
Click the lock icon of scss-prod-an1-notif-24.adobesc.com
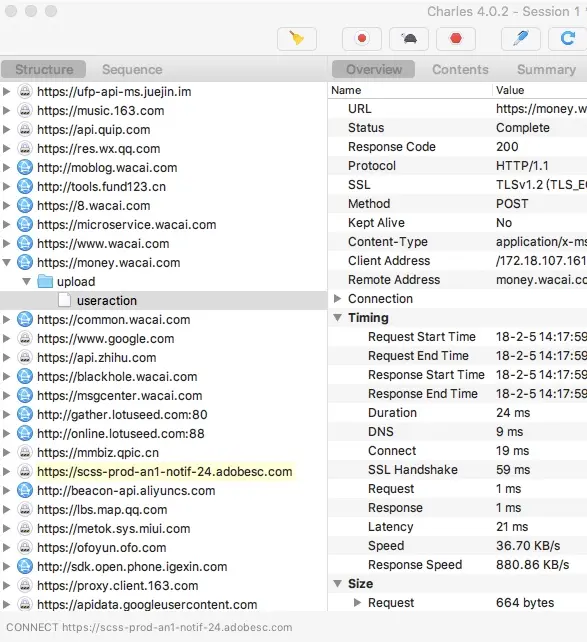pos(25,471)
